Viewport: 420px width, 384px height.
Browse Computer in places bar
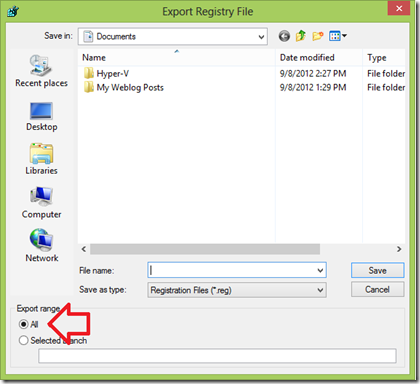tap(41, 203)
